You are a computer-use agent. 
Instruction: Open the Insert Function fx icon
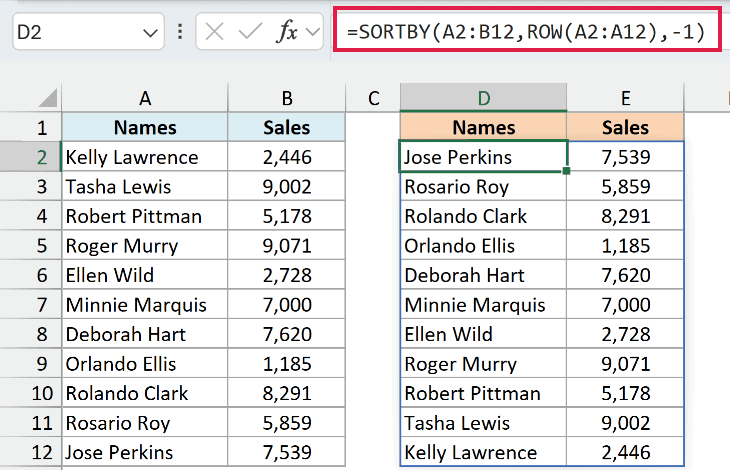click(x=287, y=32)
